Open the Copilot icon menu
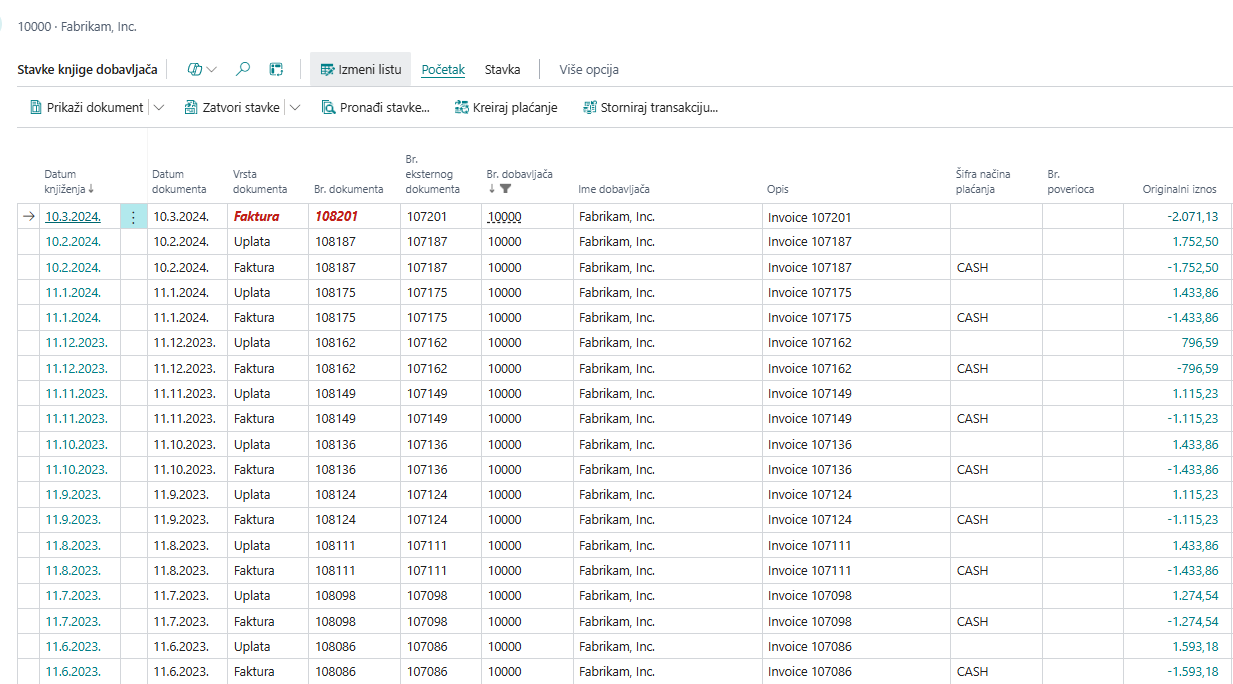Viewport: 1233px width, 684px height. point(202,69)
